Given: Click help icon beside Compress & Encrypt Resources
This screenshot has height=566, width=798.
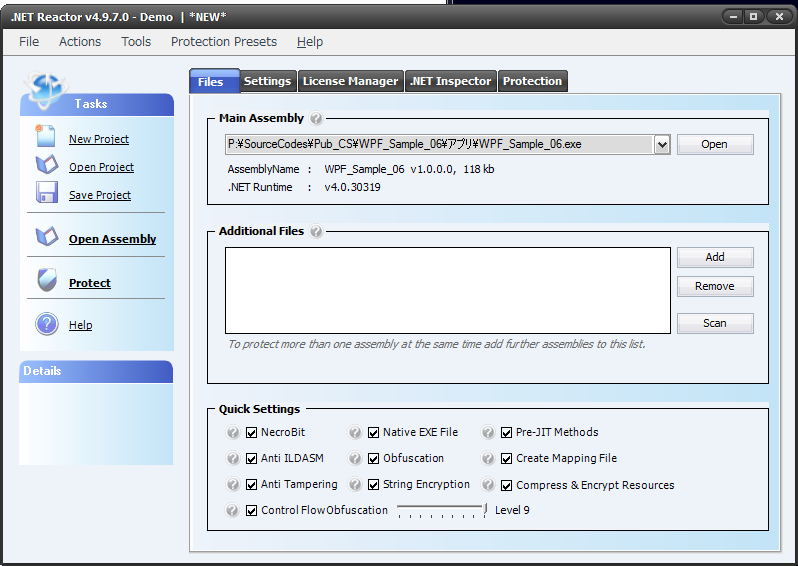Looking at the screenshot, I should point(488,484).
